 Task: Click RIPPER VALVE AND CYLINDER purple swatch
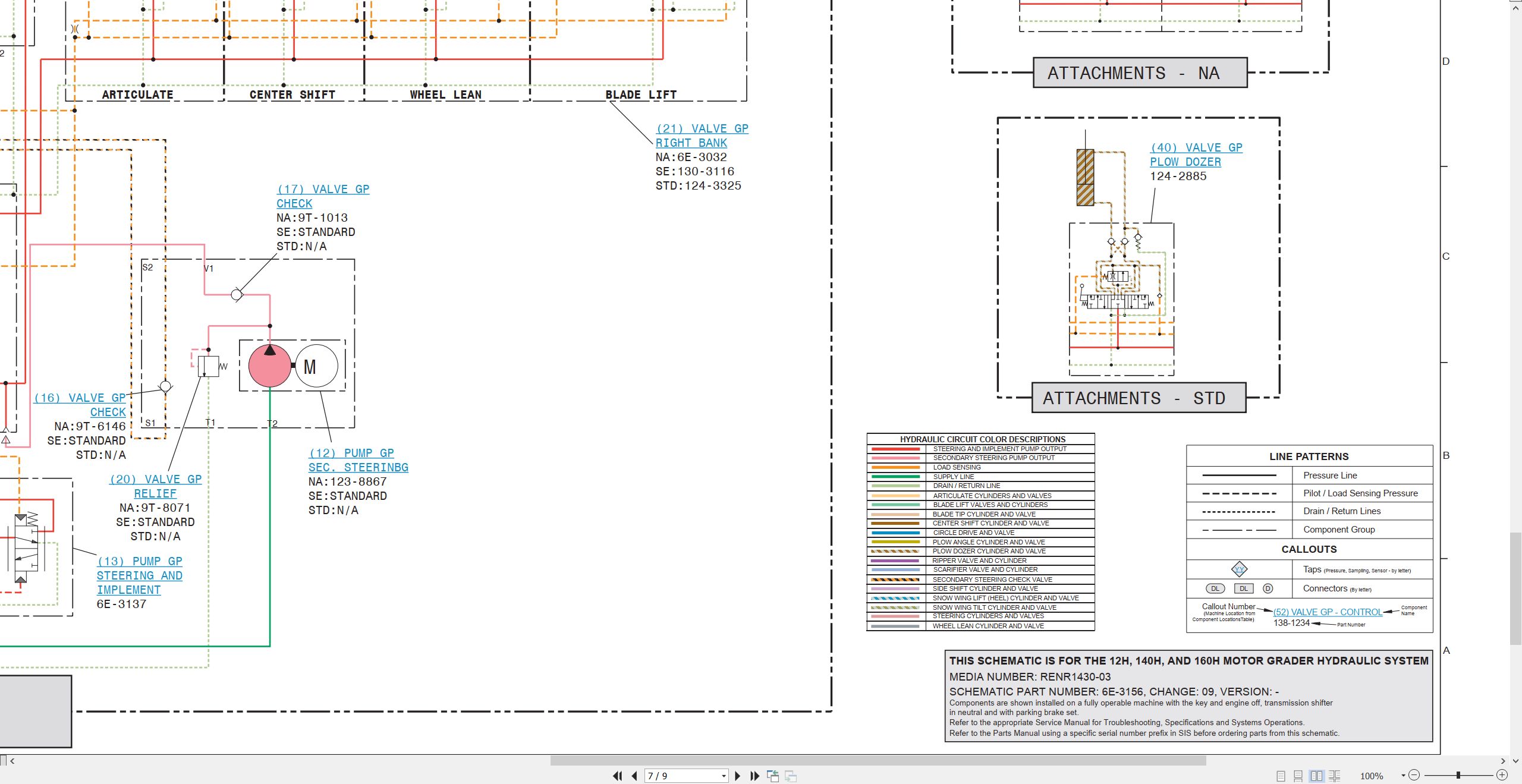895,561
